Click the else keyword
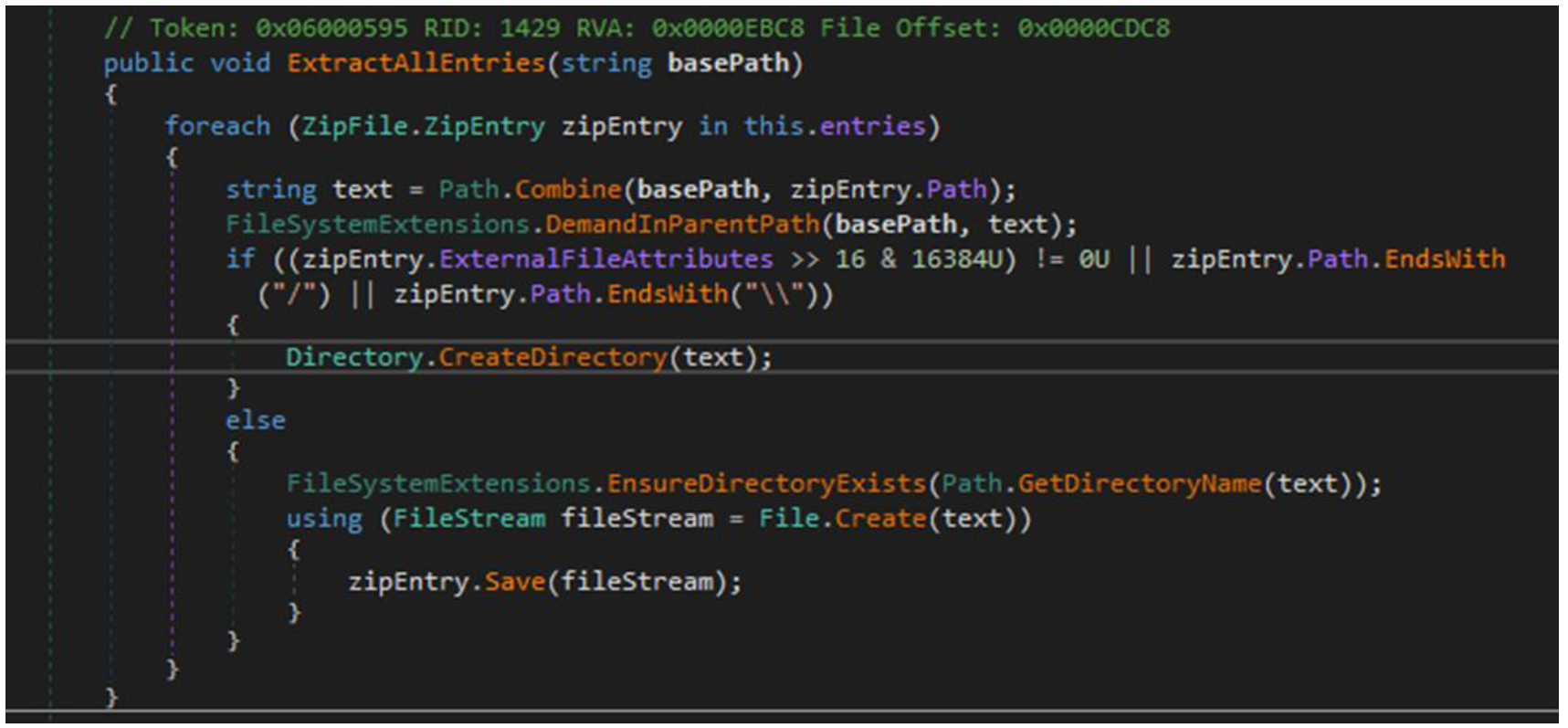1568x728 pixels. 256,420
